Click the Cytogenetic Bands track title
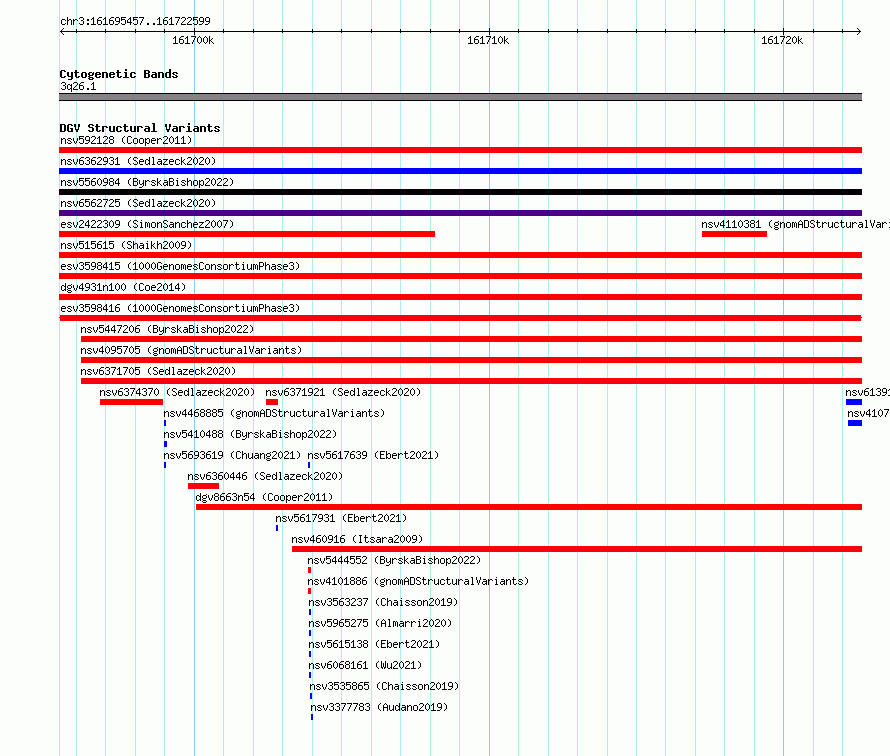 point(119,74)
